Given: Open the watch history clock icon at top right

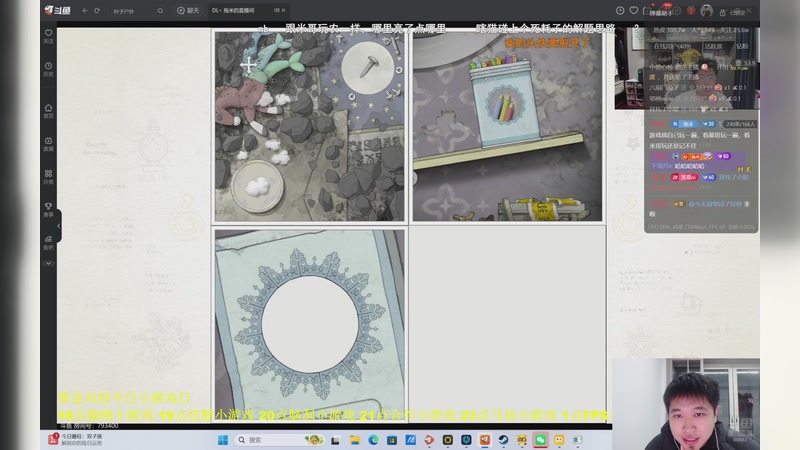Looking at the screenshot, I should click(x=620, y=10).
